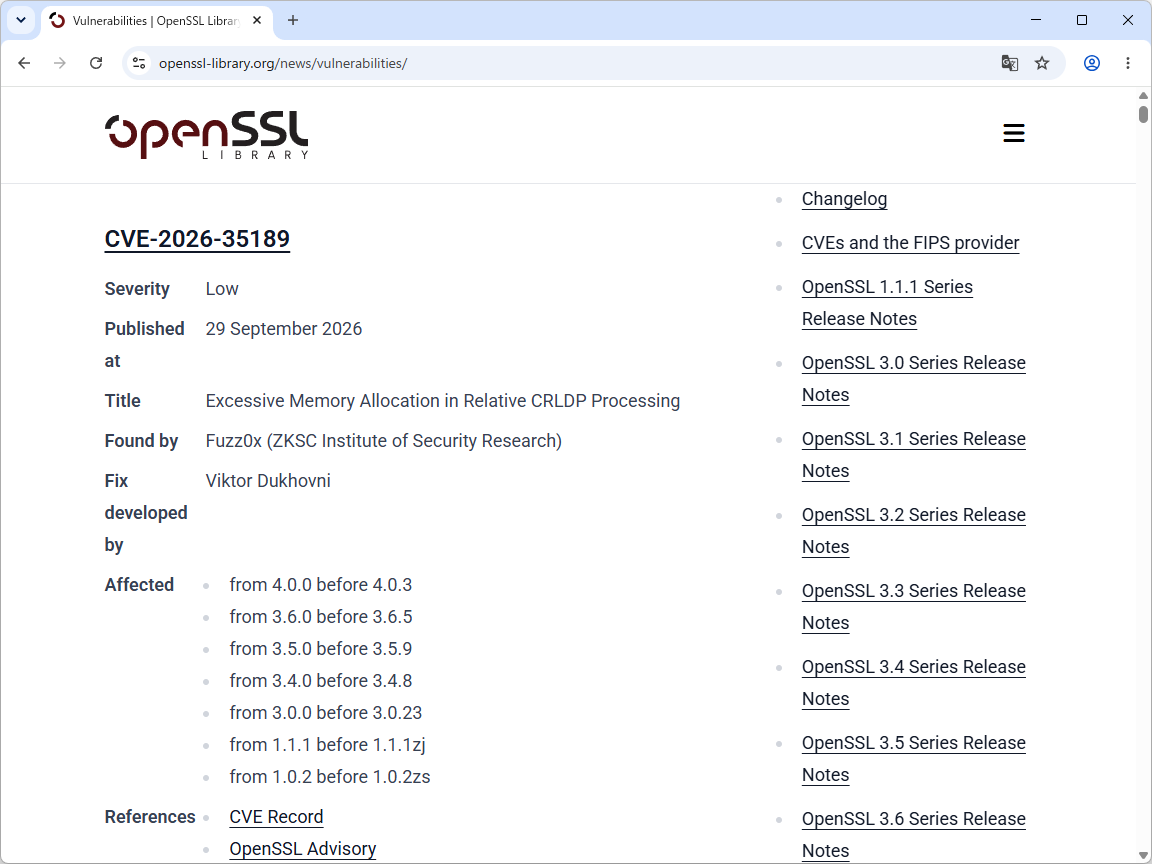This screenshot has height=864, width=1152.
Task: Select 'from 3.5.0 before 3.5.9'
Action: [x=320, y=649]
